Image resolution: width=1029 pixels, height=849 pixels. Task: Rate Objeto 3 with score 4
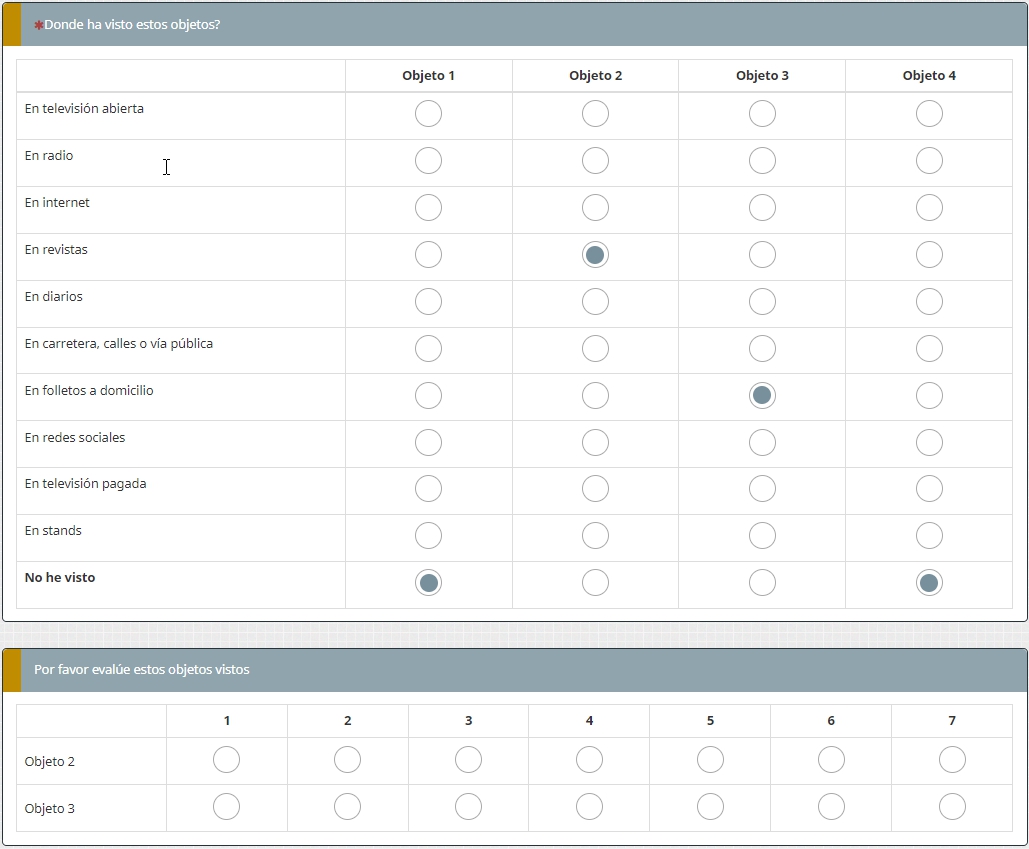pyautogui.click(x=589, y=807)
